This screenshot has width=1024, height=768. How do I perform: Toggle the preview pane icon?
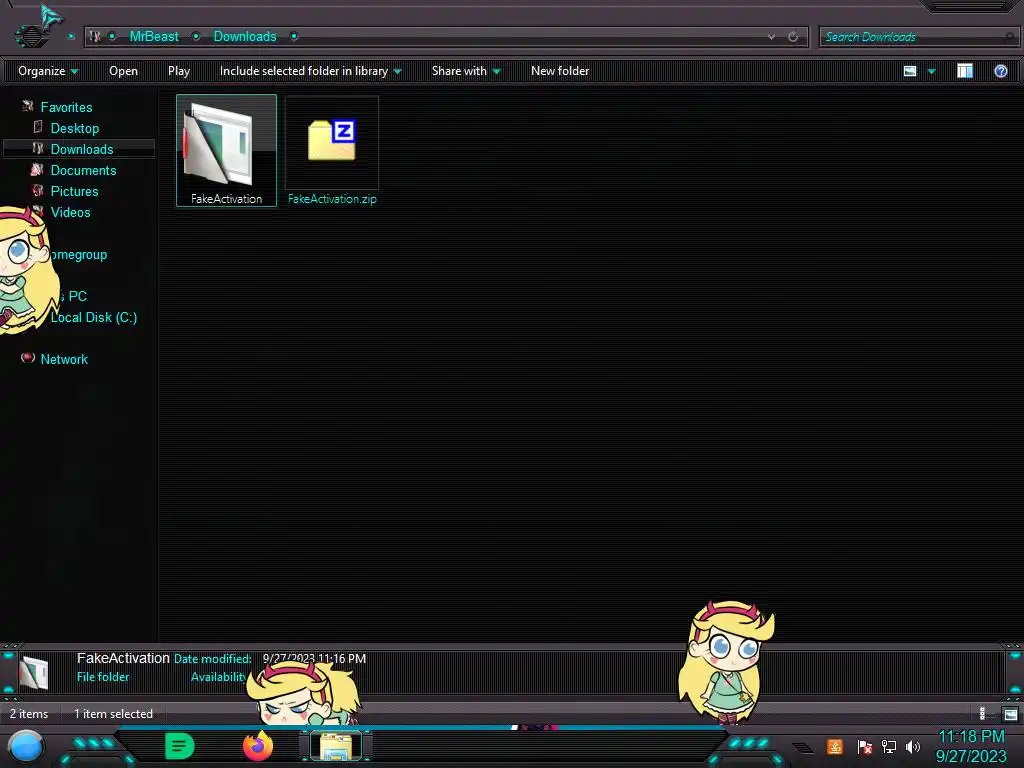(965, 71)
